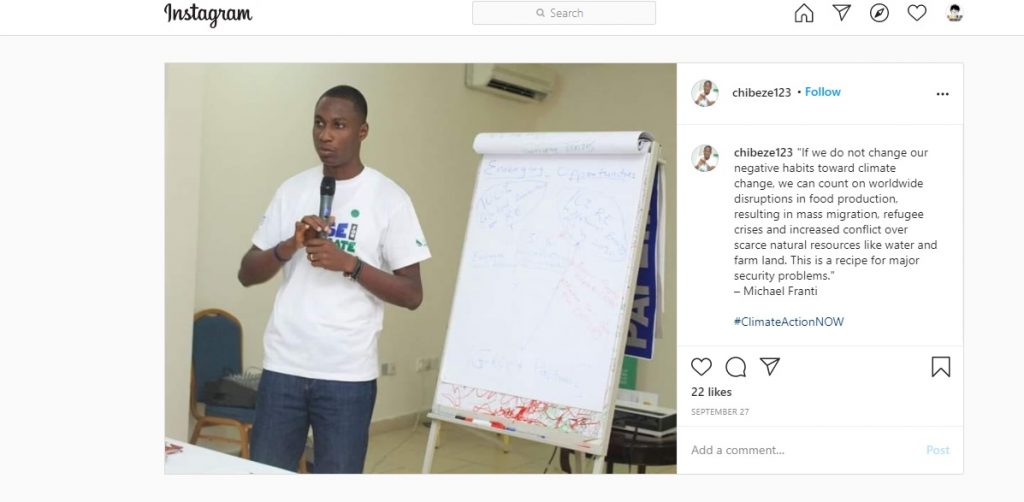
Task: Click the Post comment button
Action: 938,450
